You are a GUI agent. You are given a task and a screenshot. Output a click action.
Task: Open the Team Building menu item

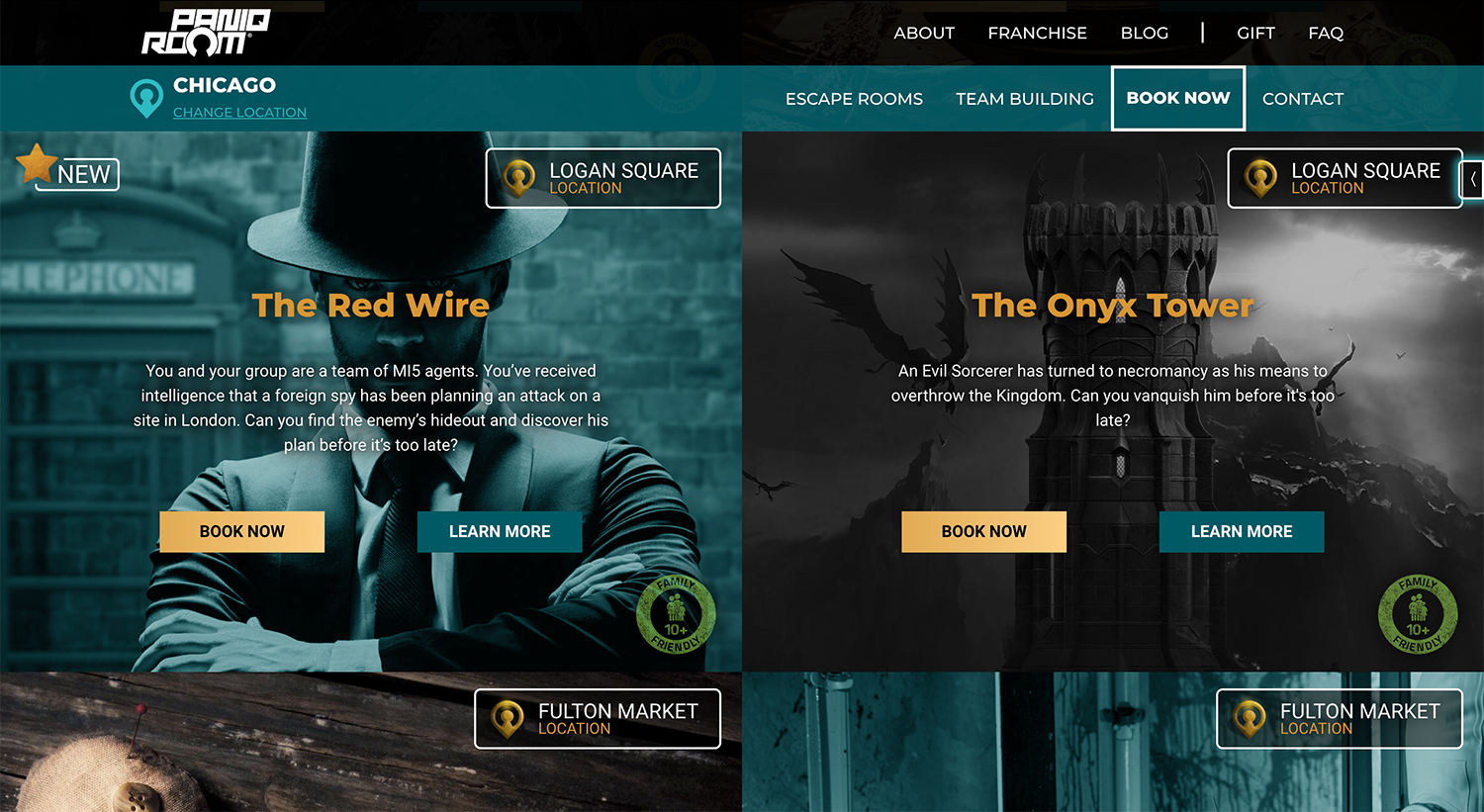[1025, 99]
